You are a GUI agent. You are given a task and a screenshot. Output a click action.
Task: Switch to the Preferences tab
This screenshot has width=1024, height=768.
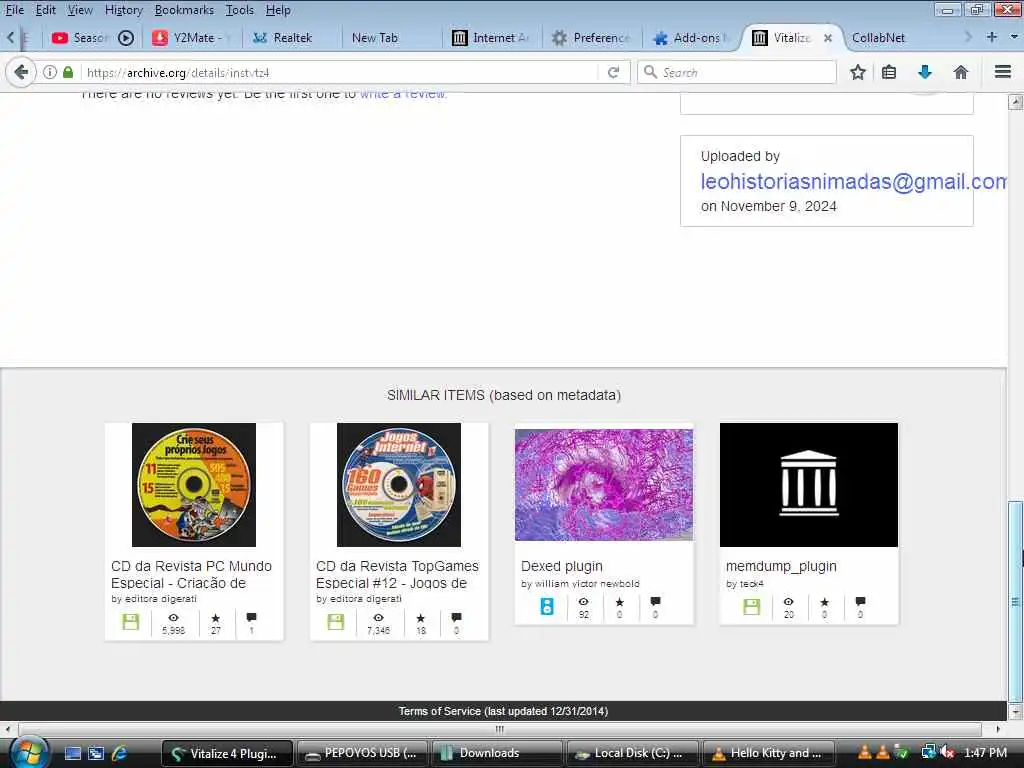coord(590,38)
